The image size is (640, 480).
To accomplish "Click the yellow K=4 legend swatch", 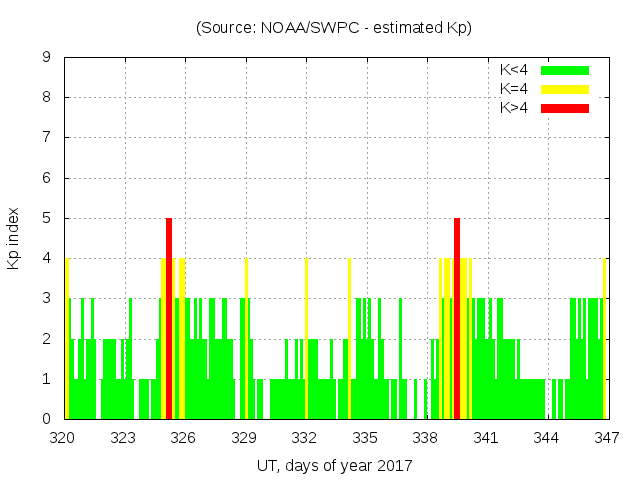I will click(x=565, y=89).
